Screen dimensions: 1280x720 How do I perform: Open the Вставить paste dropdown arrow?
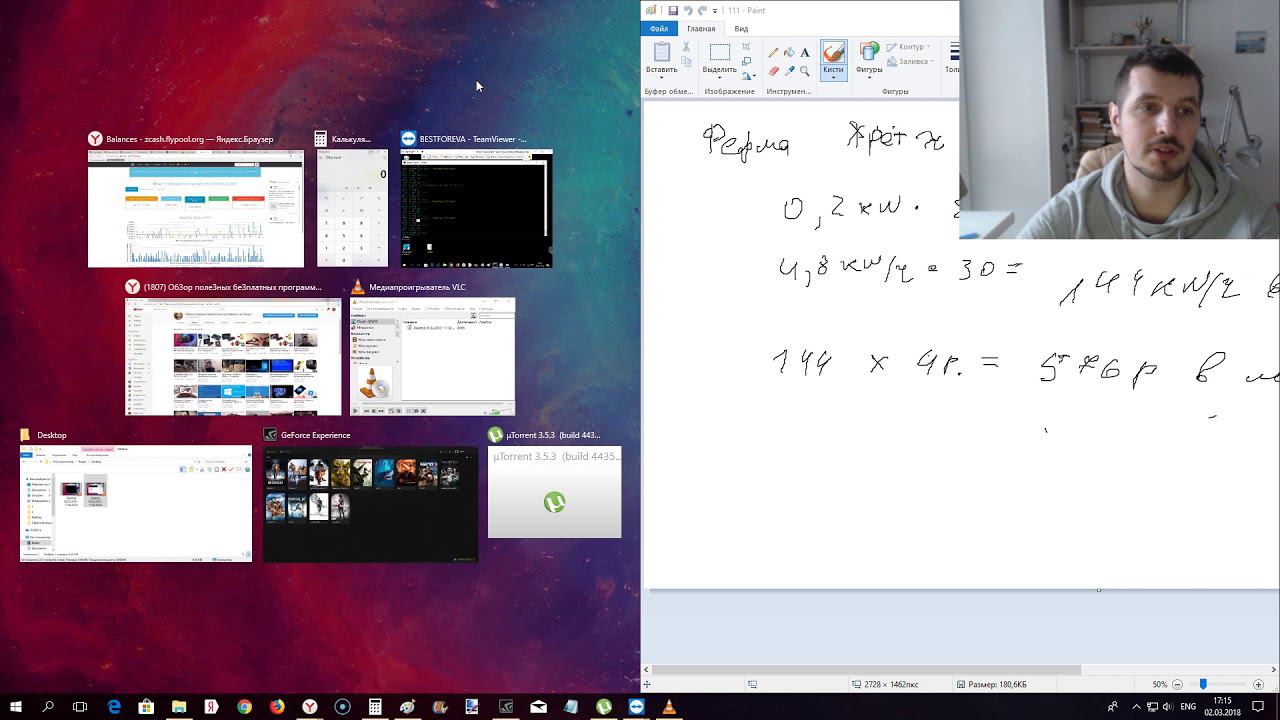click(661, 78)
